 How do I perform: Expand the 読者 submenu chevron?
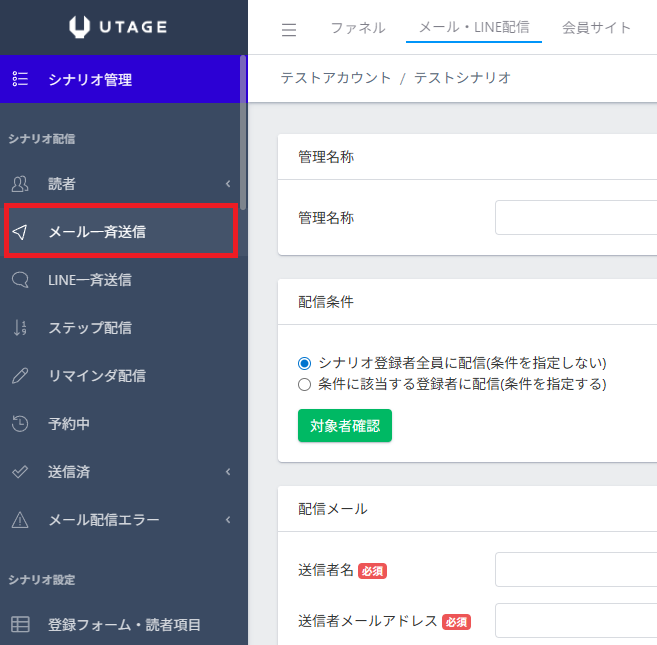(x=227, y=184)
